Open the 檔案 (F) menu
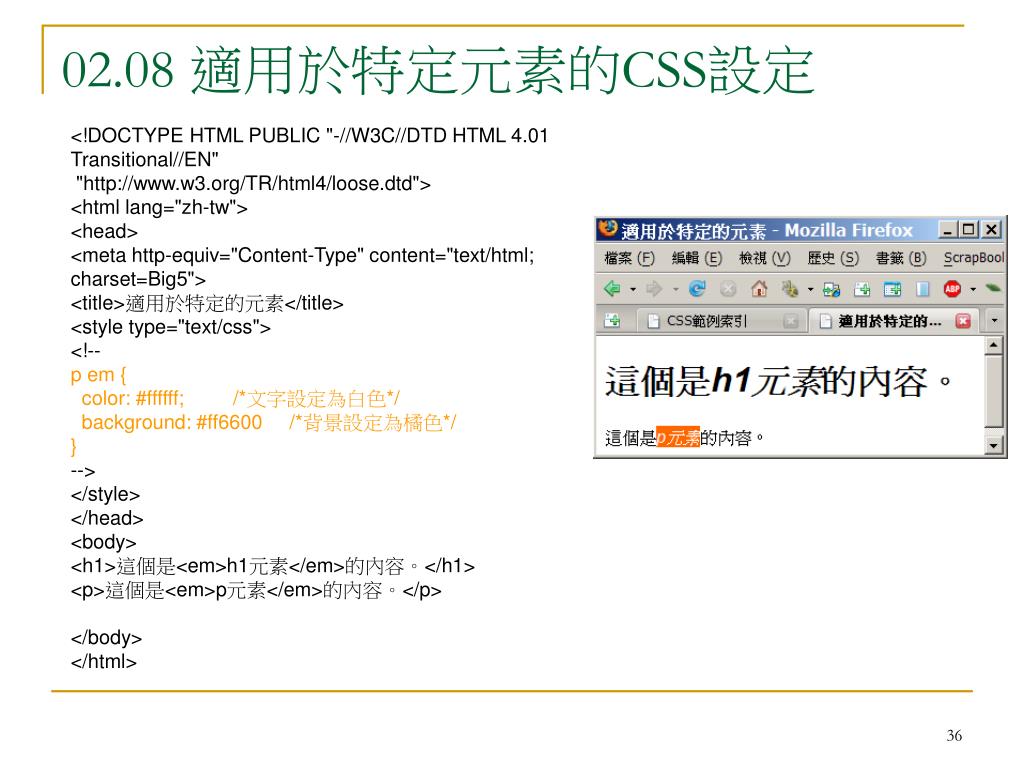1024x768 pixels. (629, 258)
